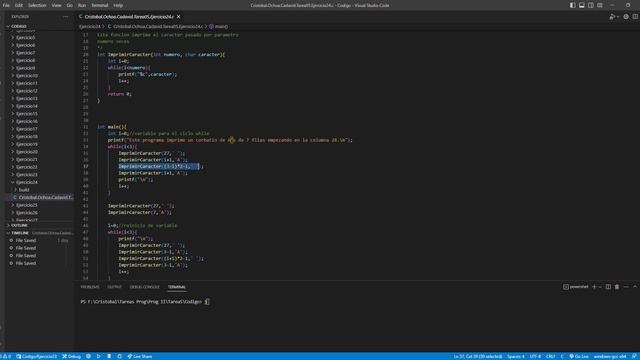Image resolution: width=640 pixels, height=360 pixels.
Task: Switch to the OUTPUT panel tab
Action: [114, 287]
